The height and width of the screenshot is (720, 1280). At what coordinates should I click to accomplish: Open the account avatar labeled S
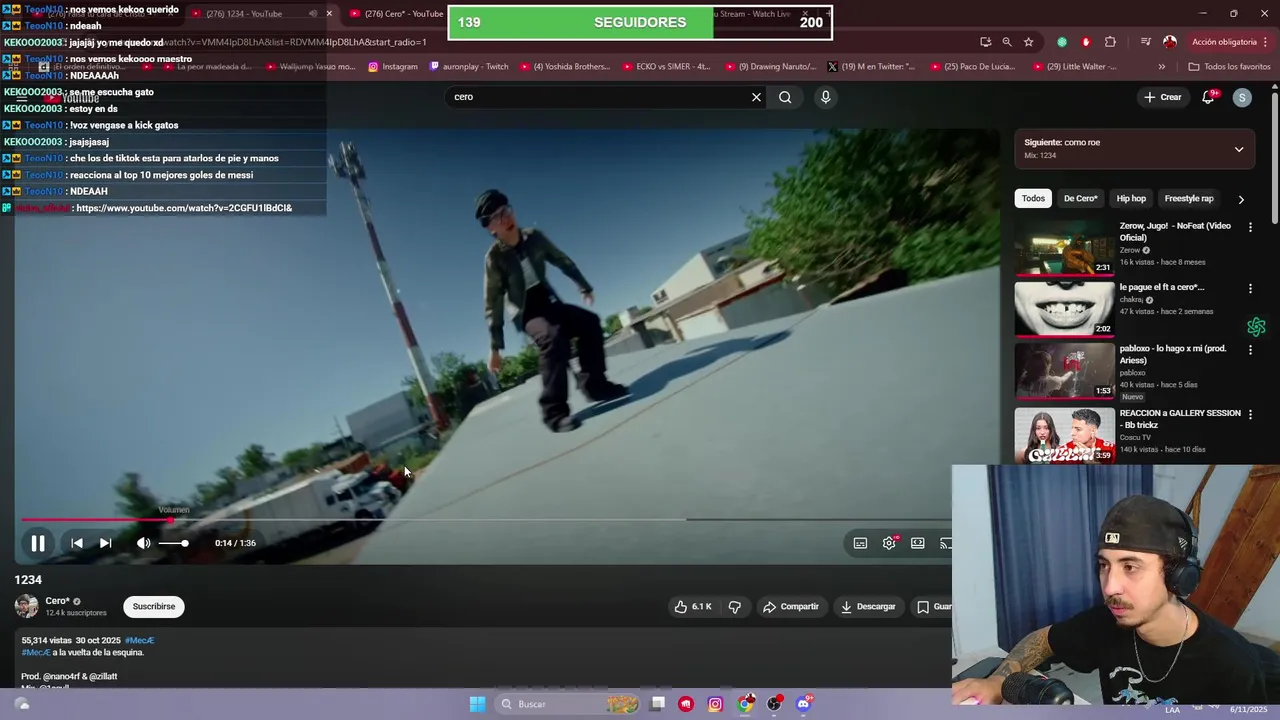point(1242,97)
